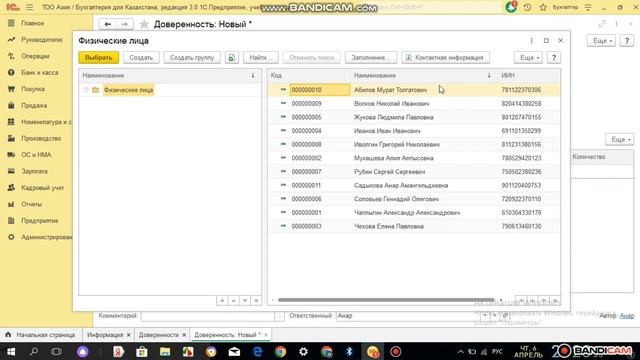Open Продажа section in sidebar
640x360 pixels.
point(34,105)
